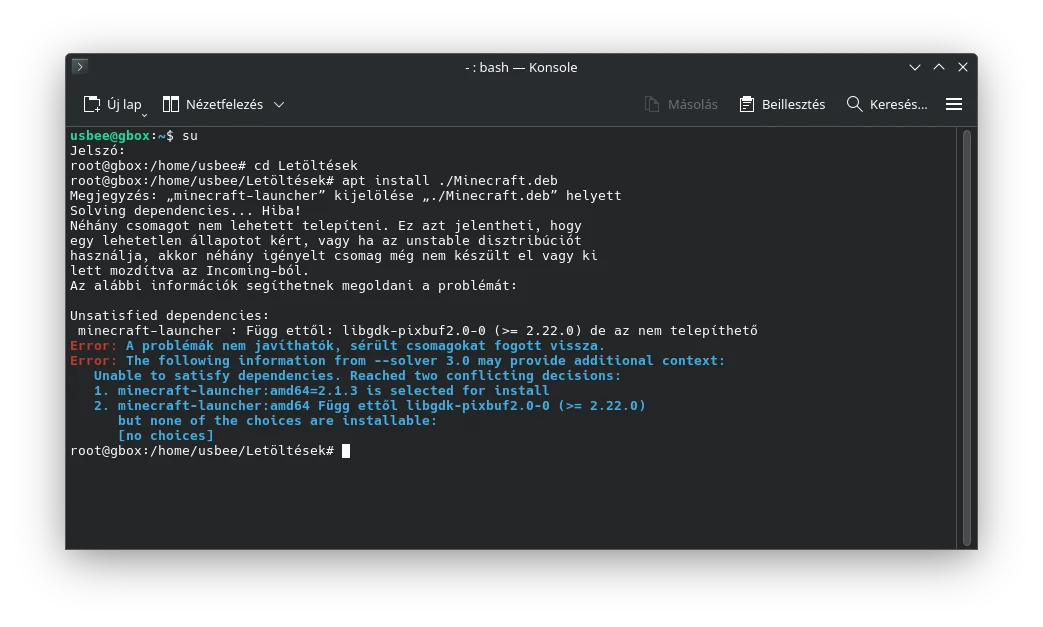
Task: Click the Konsole terminal icon in title bar
Action: tap(80, 66)
